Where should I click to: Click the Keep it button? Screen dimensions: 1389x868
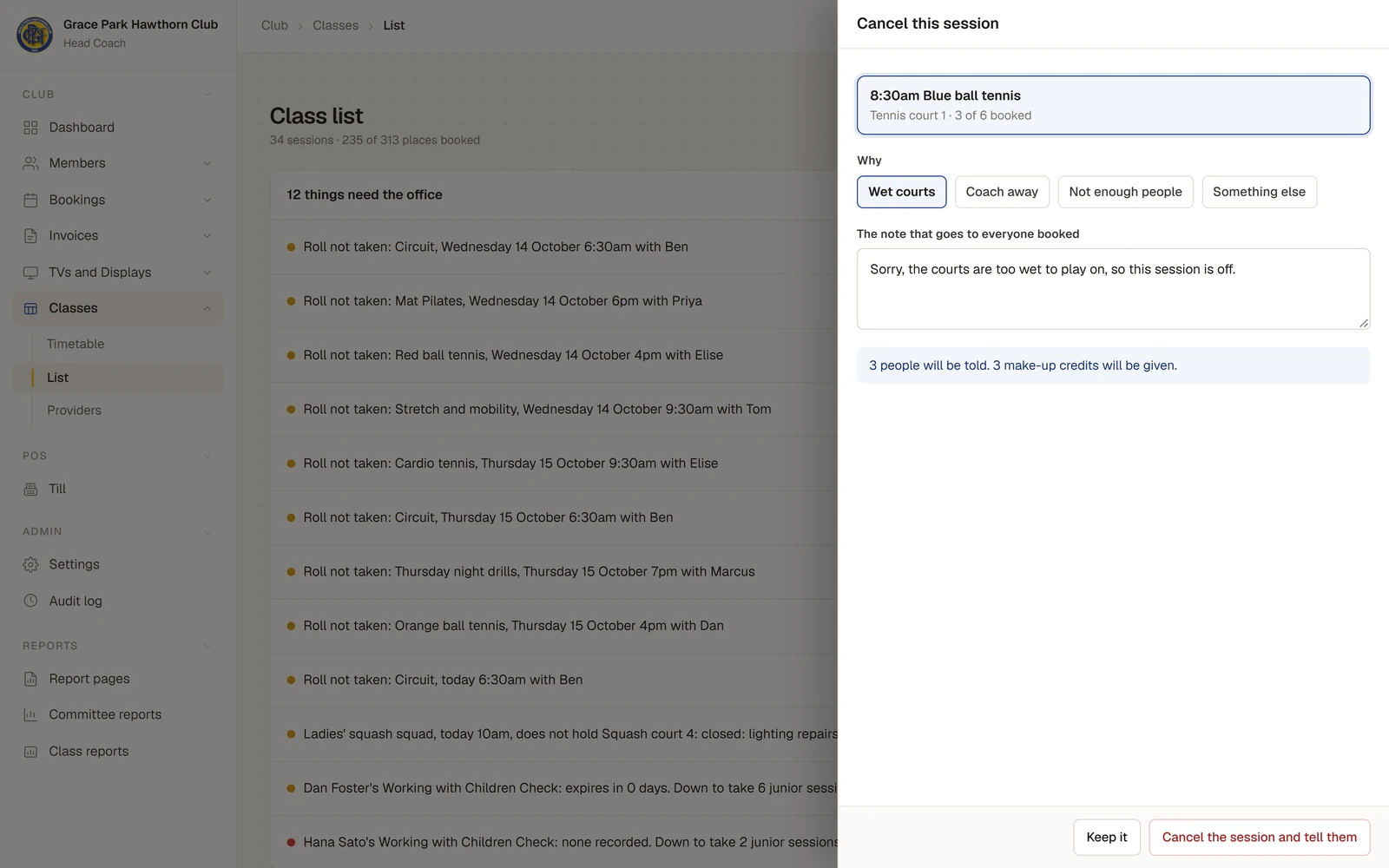1107,838
